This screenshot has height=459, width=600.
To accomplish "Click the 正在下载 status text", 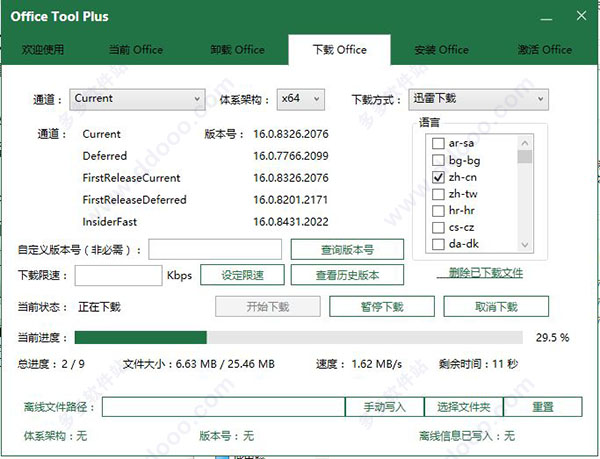I will [x=99, y=307].
